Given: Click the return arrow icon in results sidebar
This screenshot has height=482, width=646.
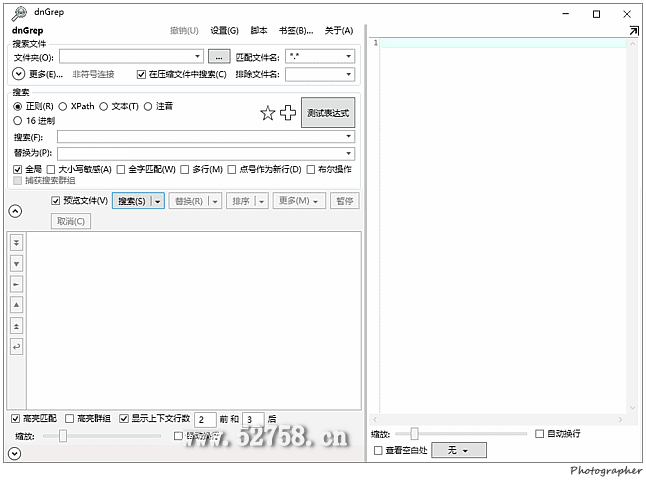Looking at the screenshot, I should pos(16,347).
